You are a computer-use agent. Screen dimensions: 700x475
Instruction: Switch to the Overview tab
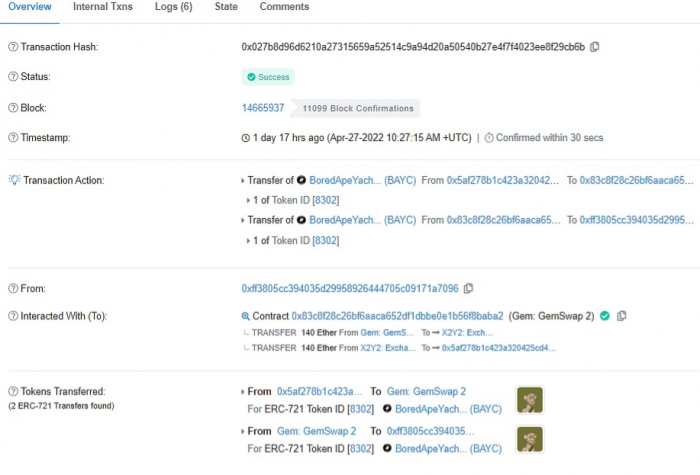[29, 7]
